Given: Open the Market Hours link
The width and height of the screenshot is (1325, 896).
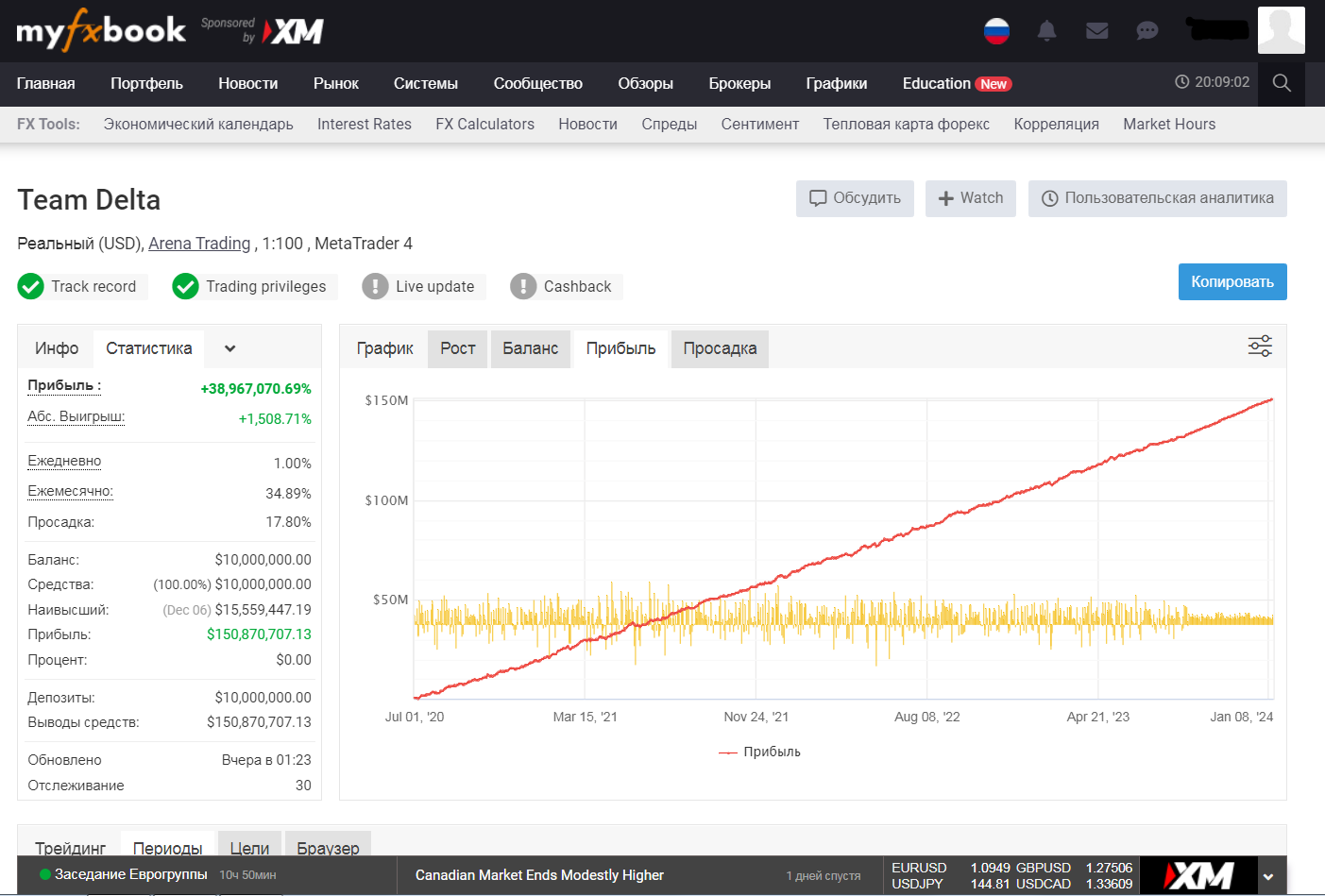Looking at the screenshot, I should pyautogui.click(x=1169, y=125).
